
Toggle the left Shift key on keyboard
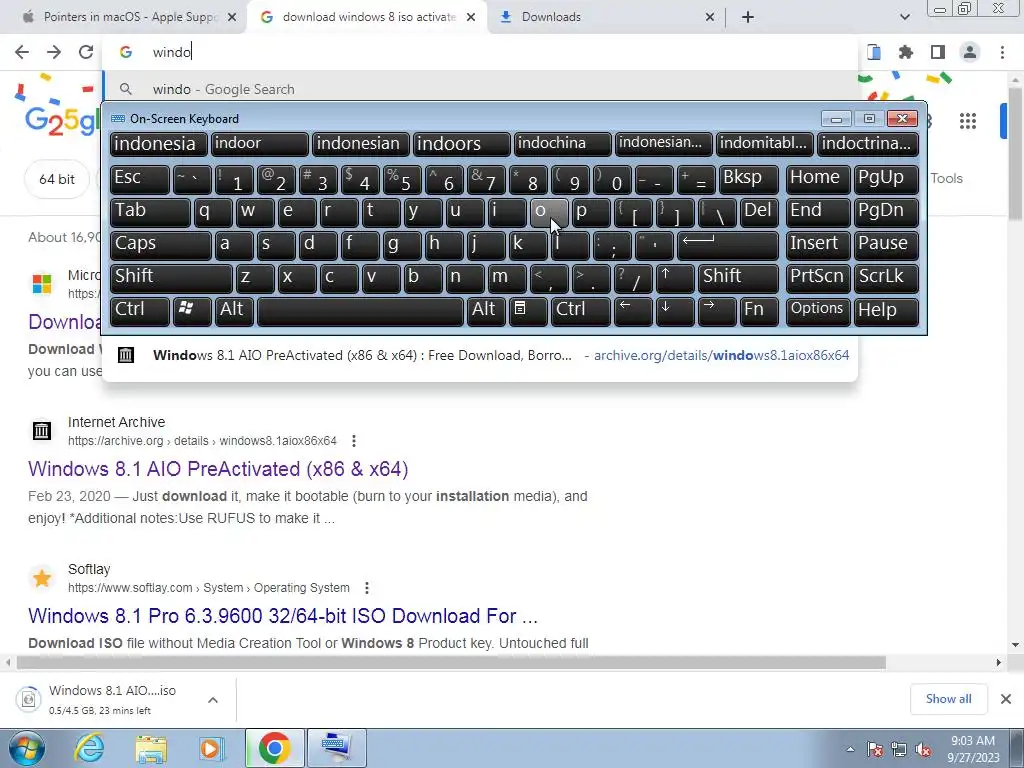(171, 278)
